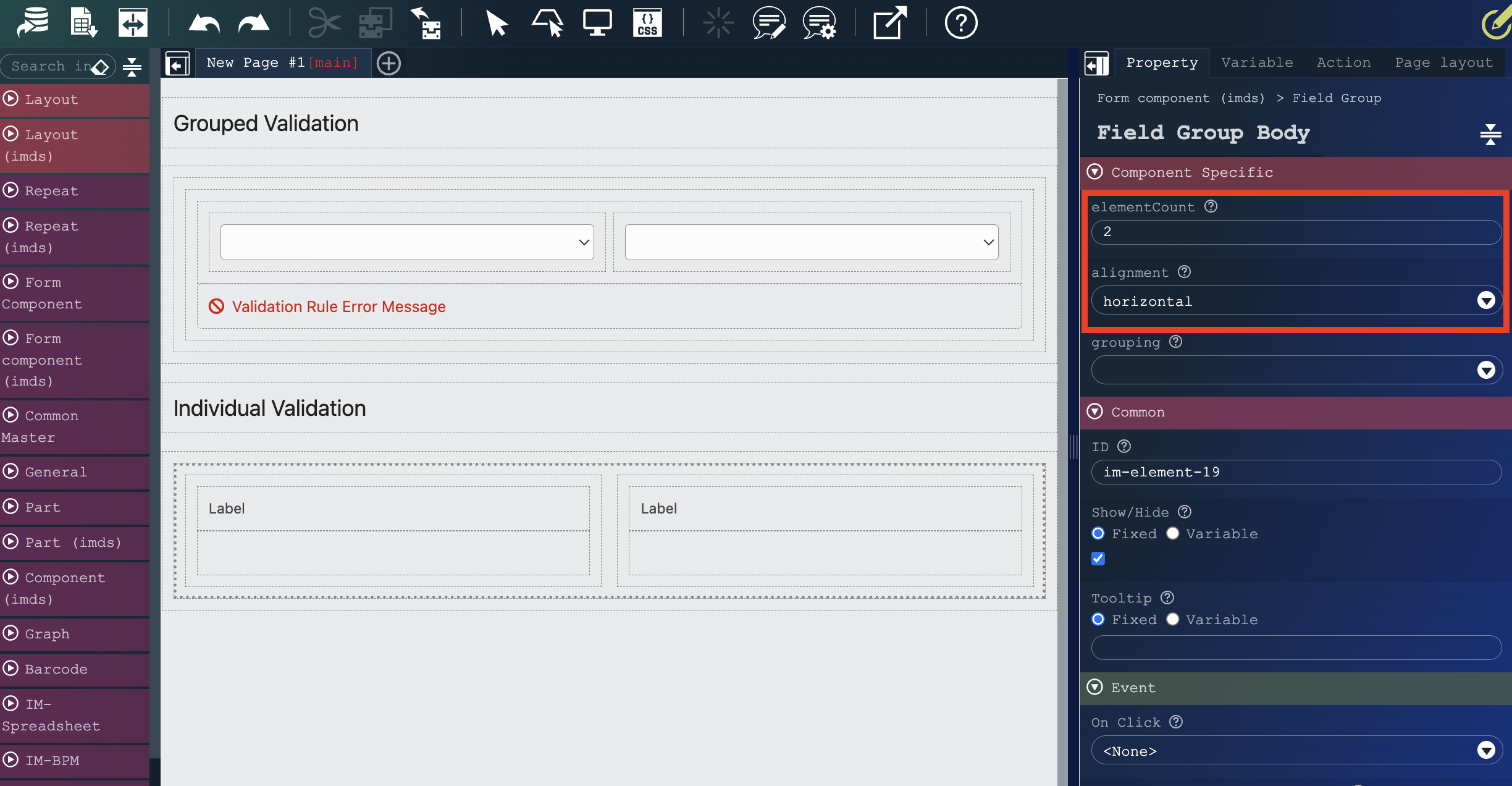The height and width of the screenshot is (786, 1512).
Task: Select the arrow pointer tool
Action: pyautogui.click(x=496, y=23)
